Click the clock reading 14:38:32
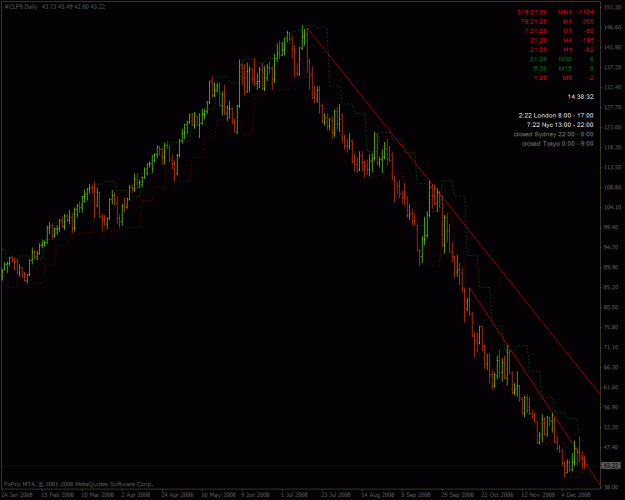This screenshot has height=500, width=625. (x=581, y=96)
